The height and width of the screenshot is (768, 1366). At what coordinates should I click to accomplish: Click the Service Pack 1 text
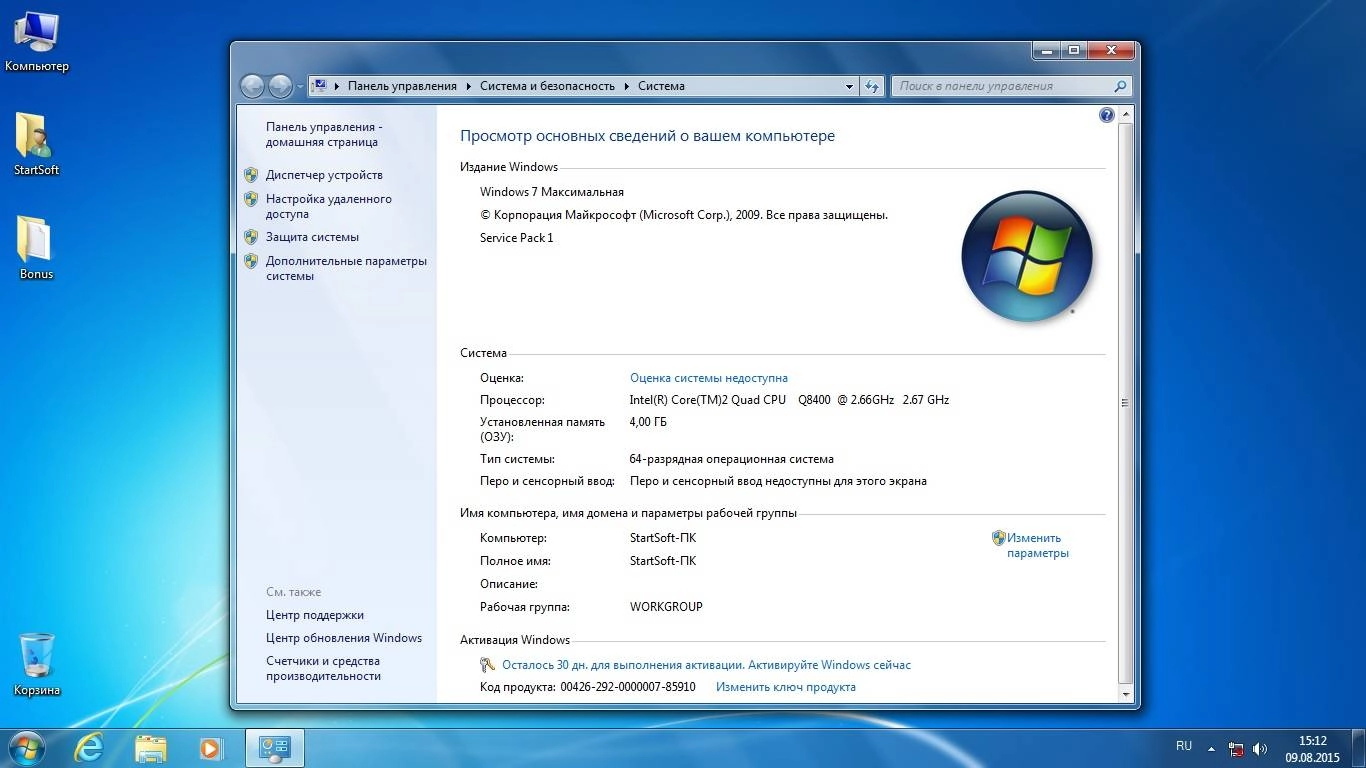point(516,238)
